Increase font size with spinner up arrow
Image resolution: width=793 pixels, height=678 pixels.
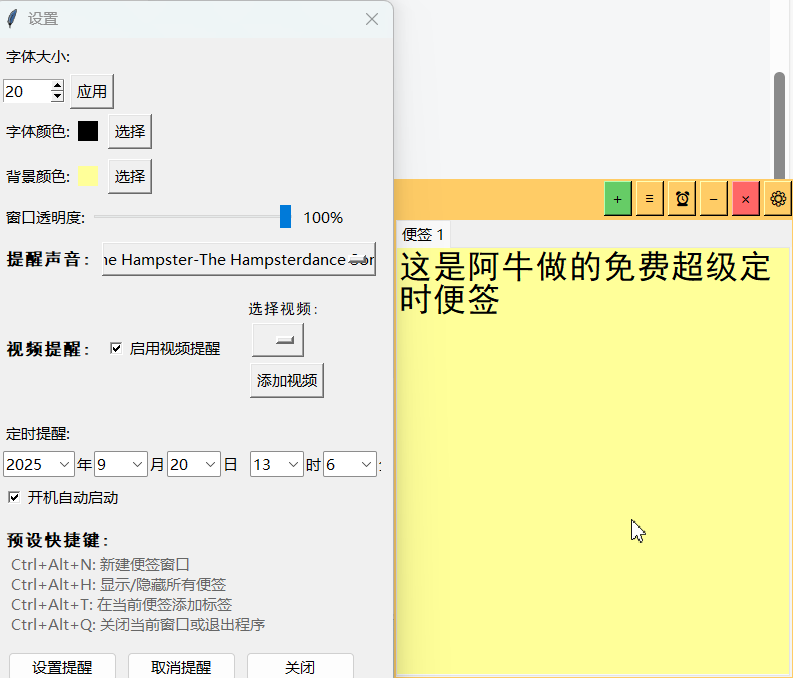57,86
